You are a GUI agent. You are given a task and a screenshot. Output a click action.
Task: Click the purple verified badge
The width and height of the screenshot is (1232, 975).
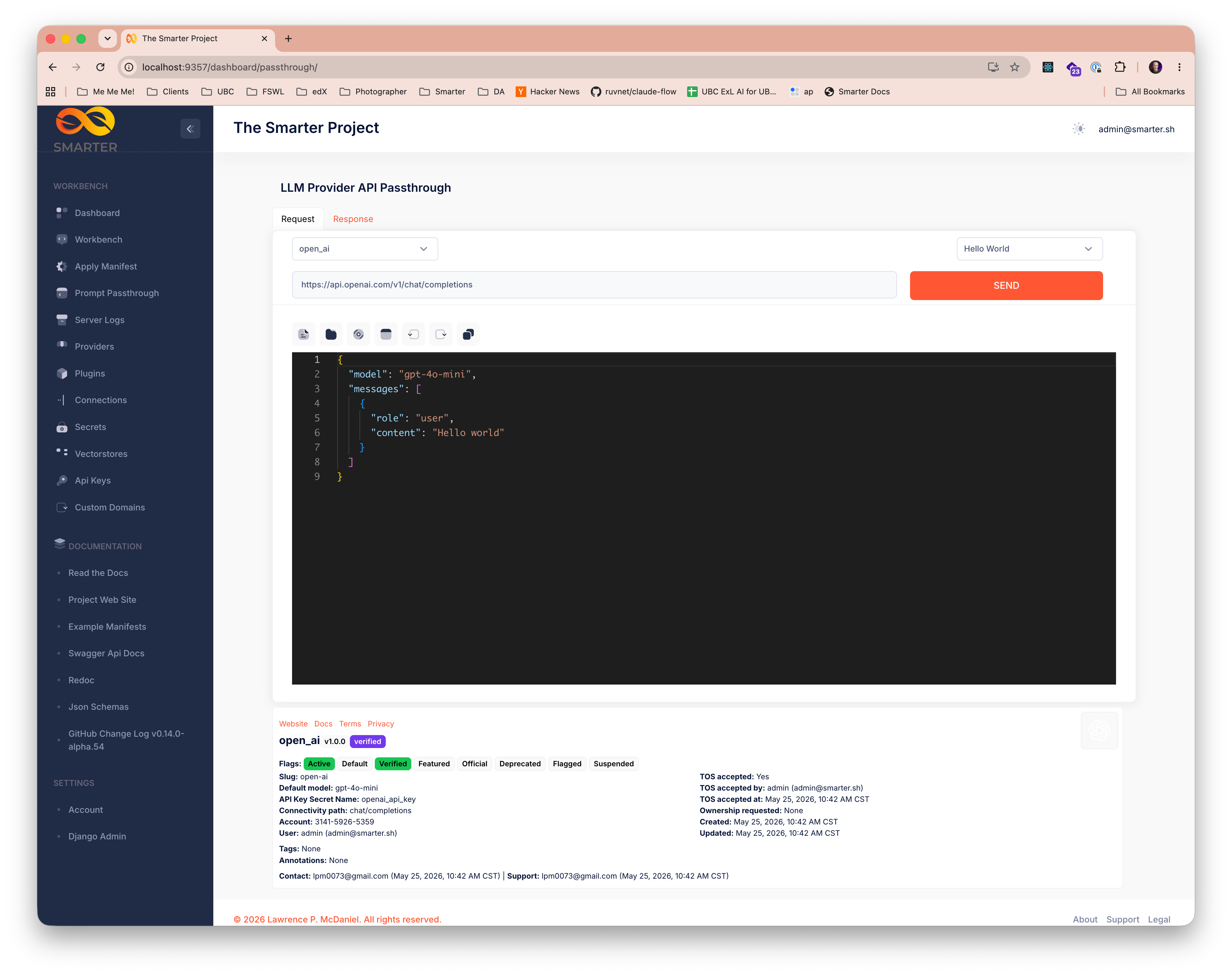(x=367, y=741)
